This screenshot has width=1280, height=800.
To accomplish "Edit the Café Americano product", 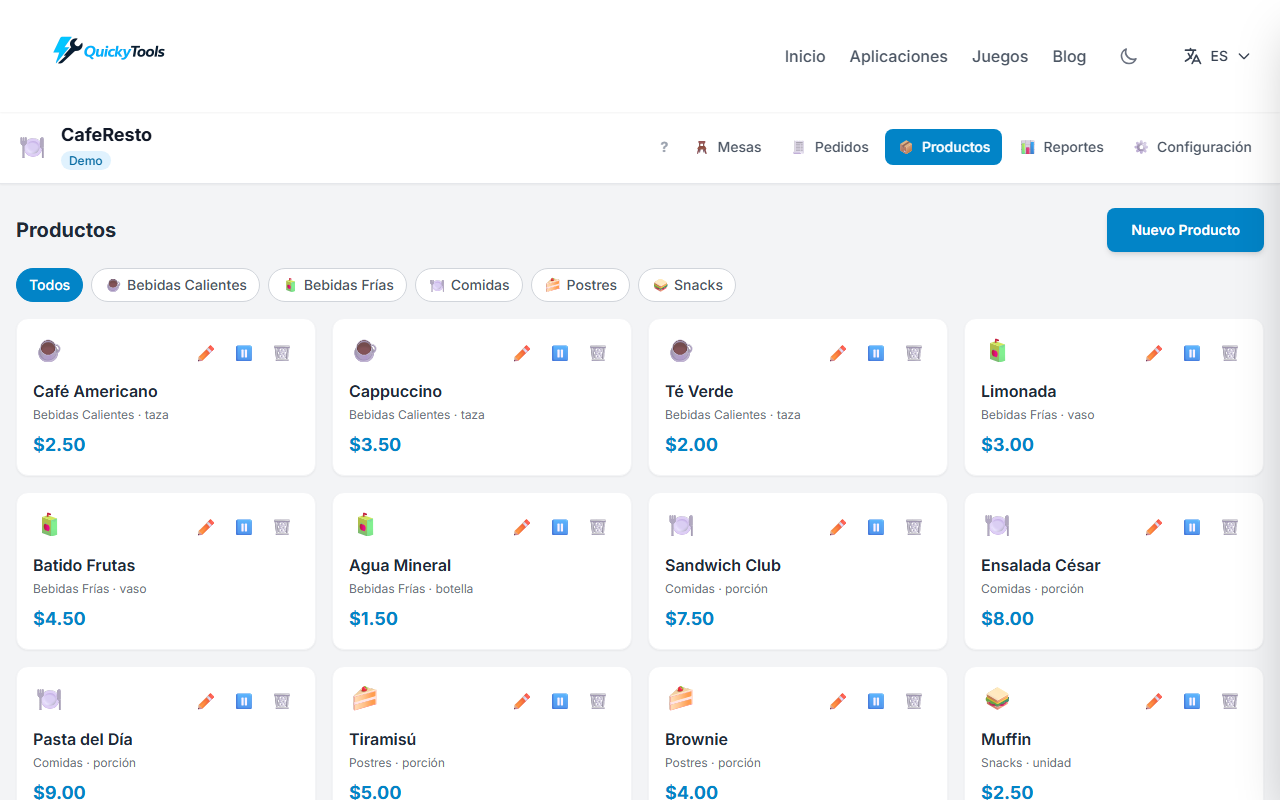I will click(x=205, y=353).
